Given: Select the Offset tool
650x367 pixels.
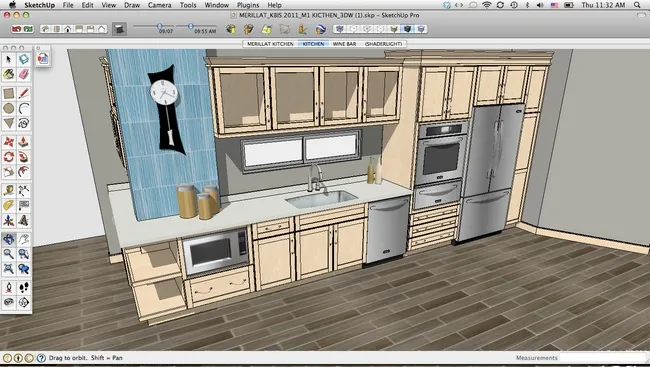Looking at the screenshot, I should (24, 172).
